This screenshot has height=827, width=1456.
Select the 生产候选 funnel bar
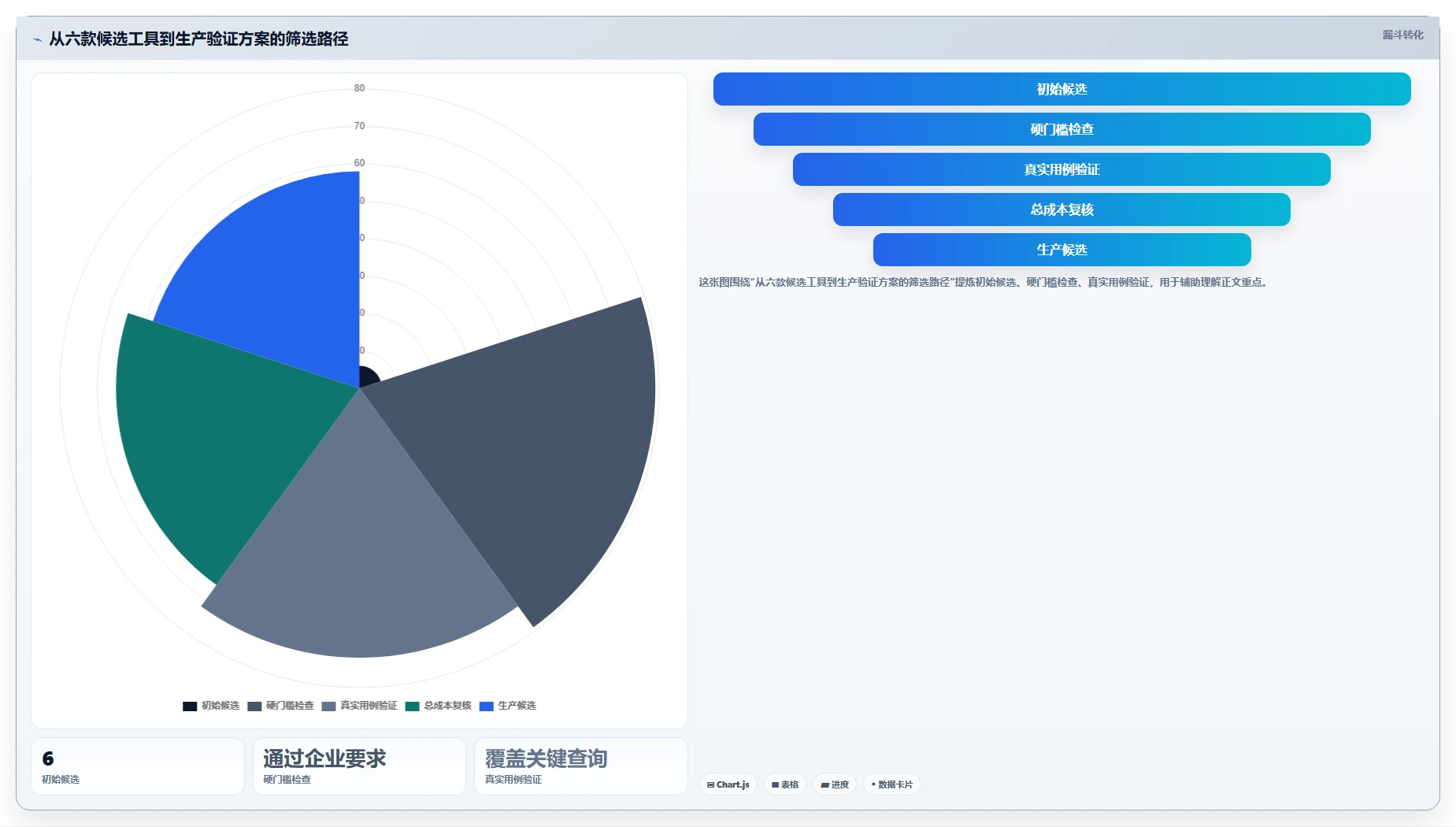coord(1061,250)
